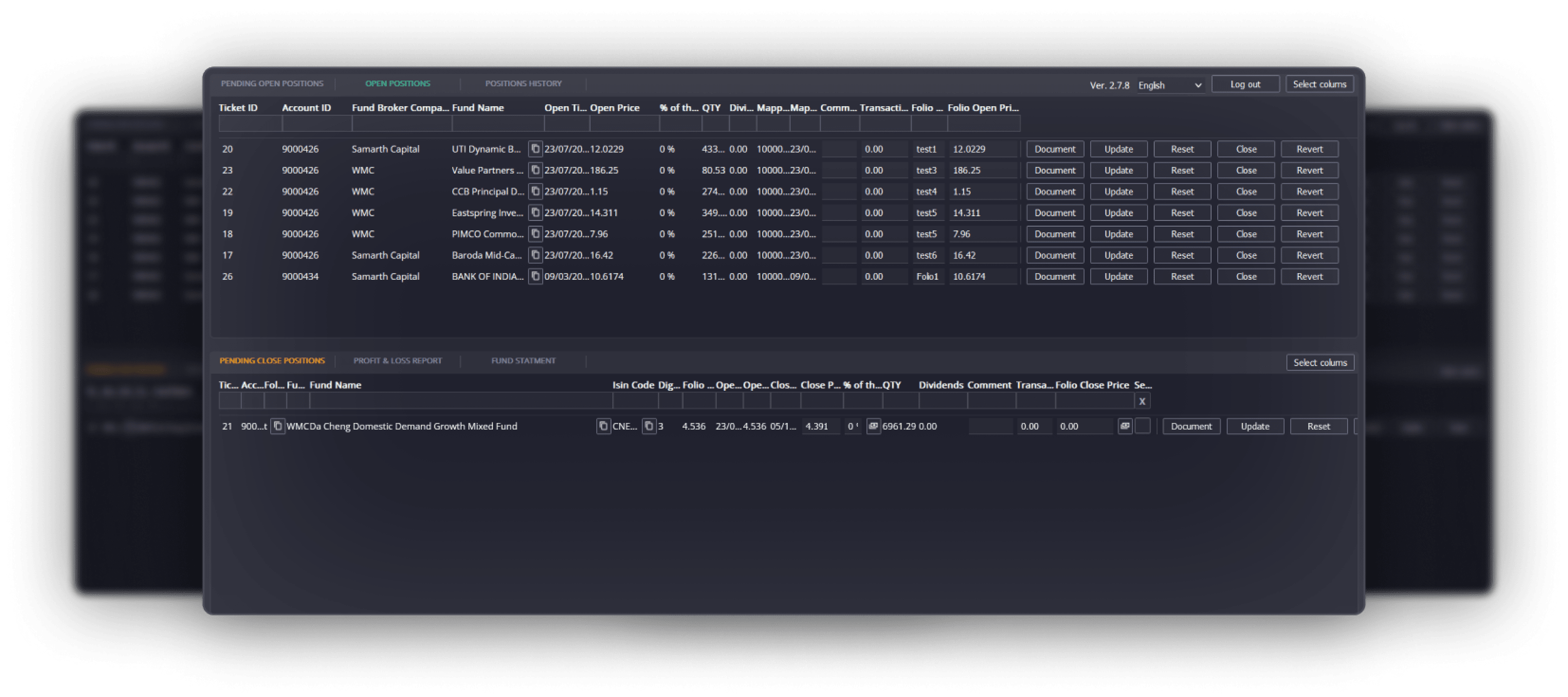Viewport: 1568px width, 697px height.
Task: Click Revert for ticket 20
Action: 1309,149
